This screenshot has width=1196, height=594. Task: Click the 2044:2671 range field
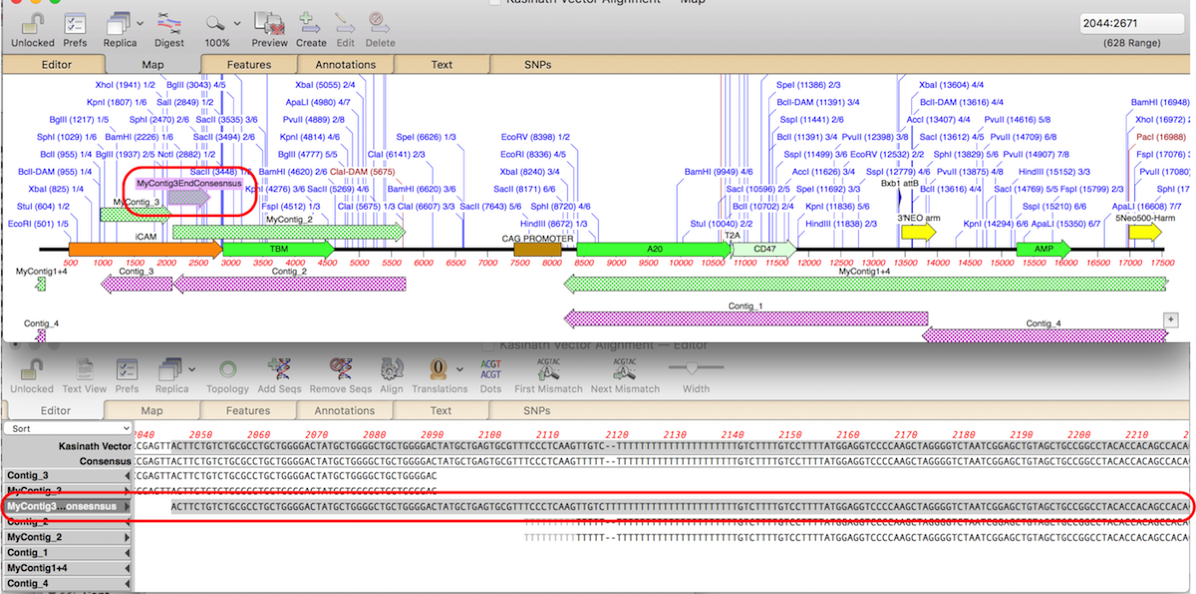click(1131, 23)
